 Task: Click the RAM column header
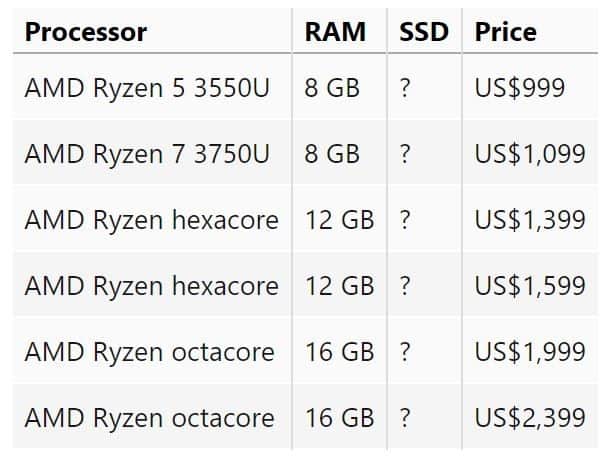(335, 32)
